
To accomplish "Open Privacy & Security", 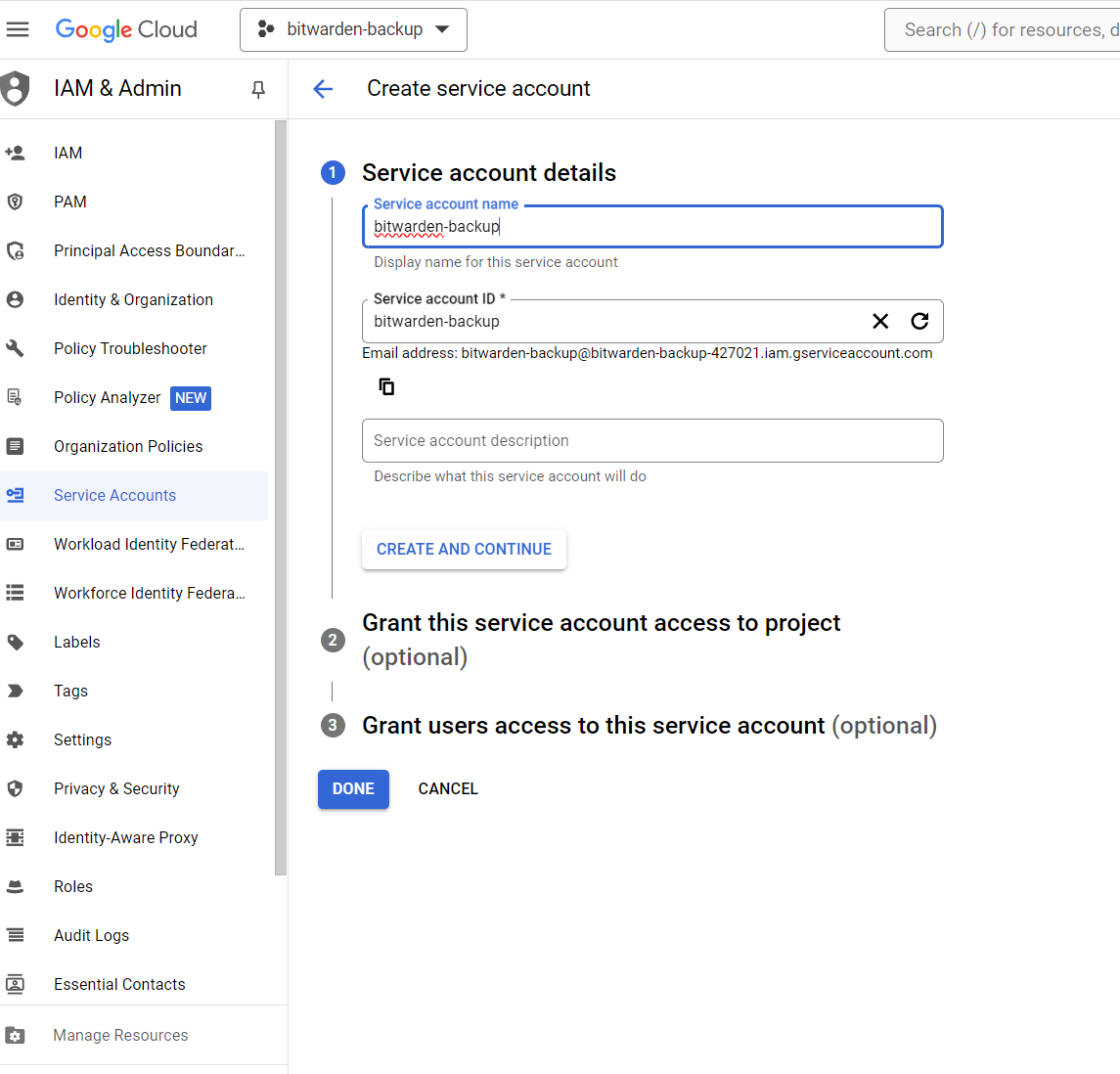I will [x=116, y=789].
